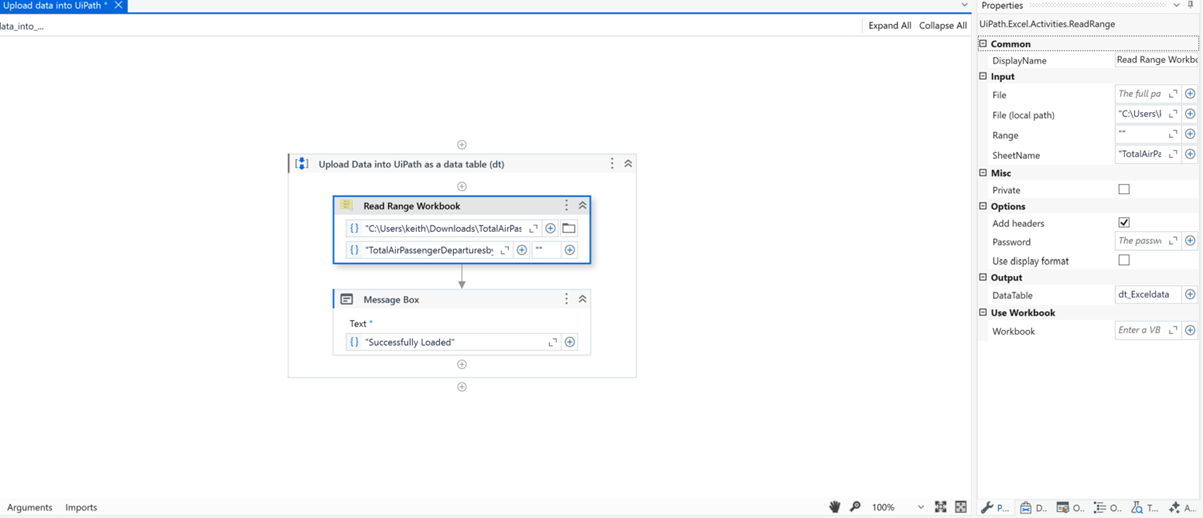Check the Use display format option

point(1124,261)
